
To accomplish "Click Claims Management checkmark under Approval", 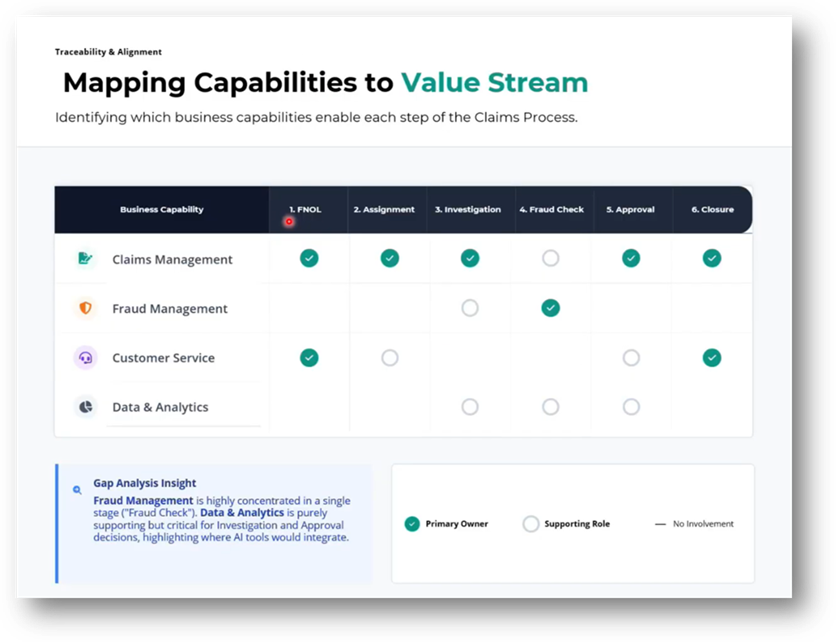I will click(x=631, y=258).
